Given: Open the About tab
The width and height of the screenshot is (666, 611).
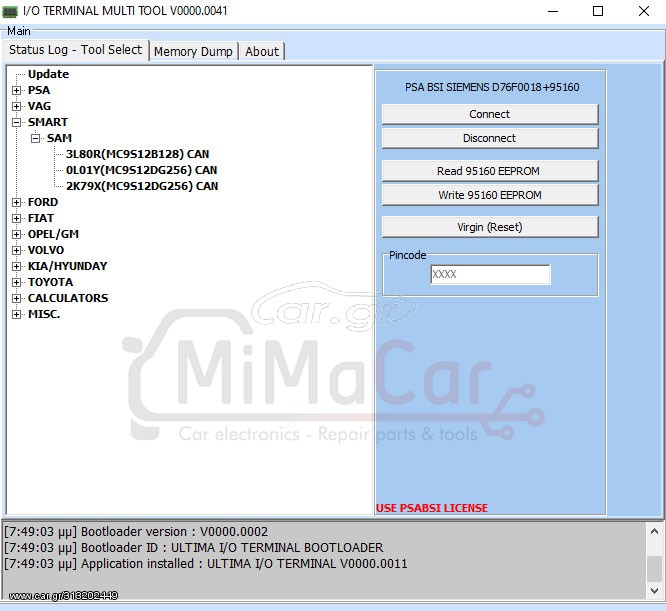Looking at the screenshot, I should click(x=262, y=52).
